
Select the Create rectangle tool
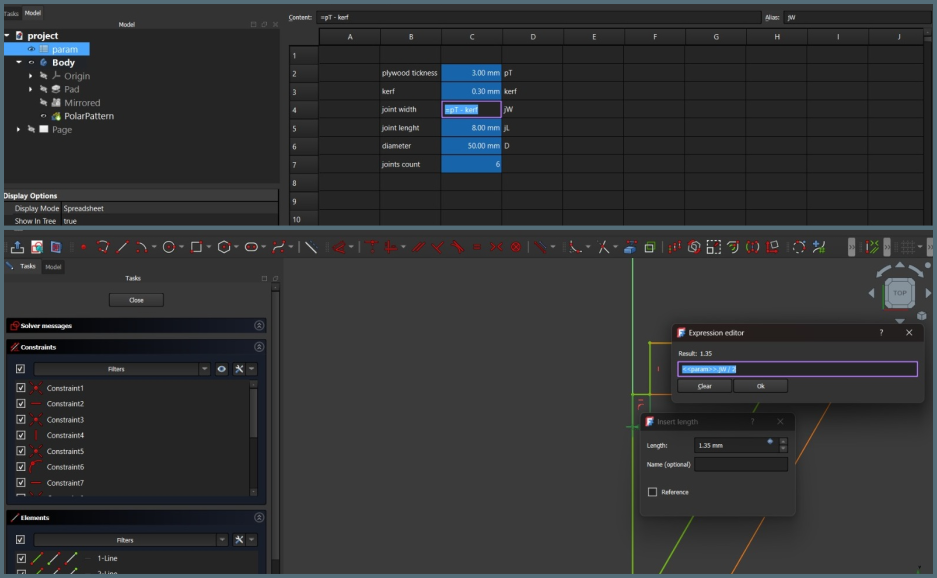click(196, 247)
